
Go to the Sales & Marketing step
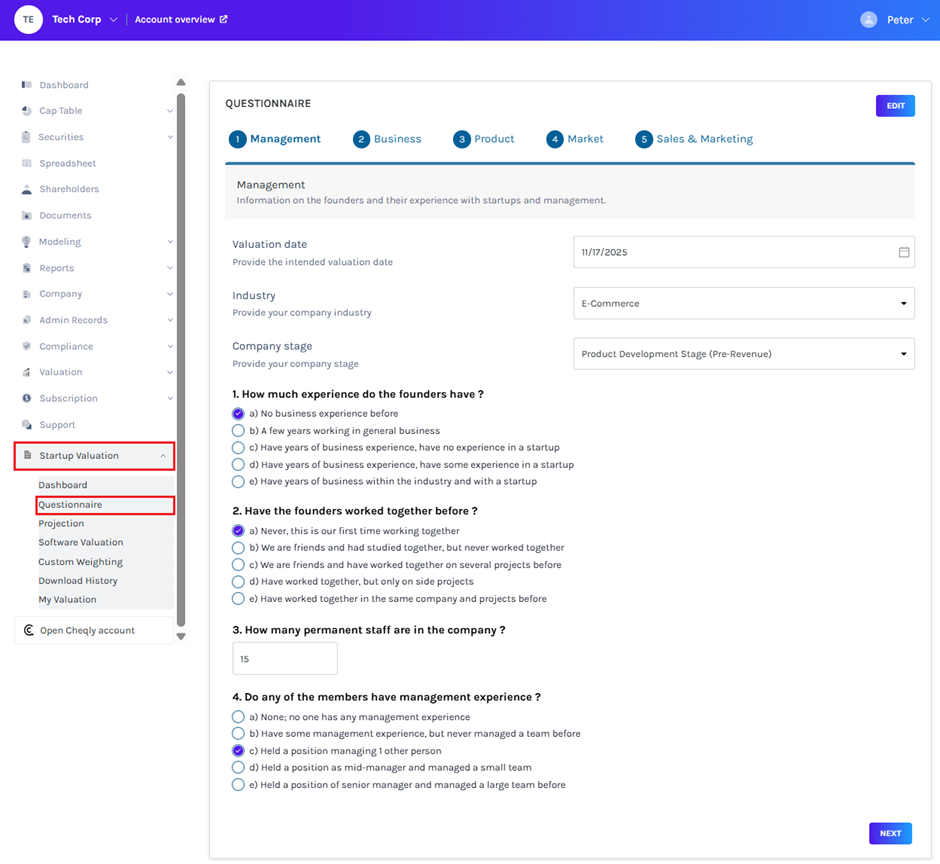[x=694, y=139]
